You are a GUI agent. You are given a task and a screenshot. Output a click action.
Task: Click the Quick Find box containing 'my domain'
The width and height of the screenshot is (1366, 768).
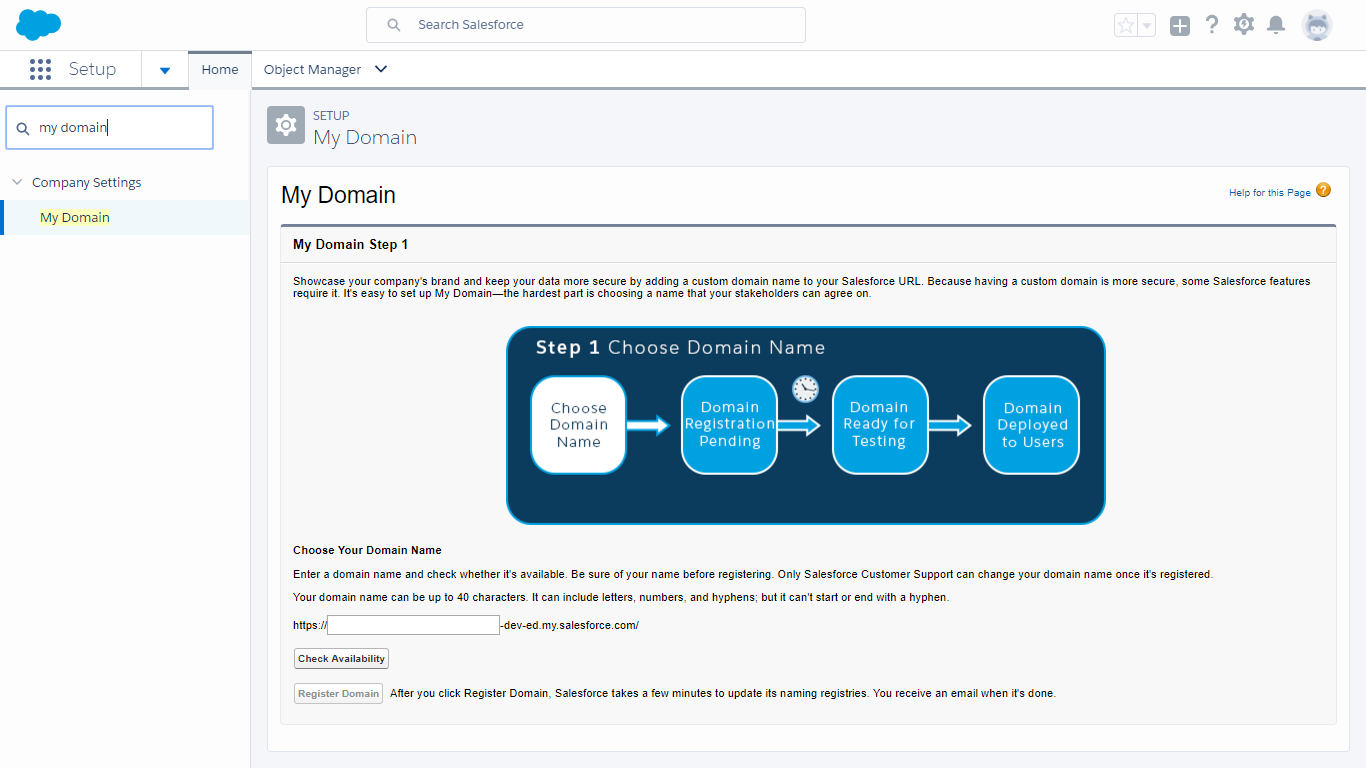(x=110, y=128)
